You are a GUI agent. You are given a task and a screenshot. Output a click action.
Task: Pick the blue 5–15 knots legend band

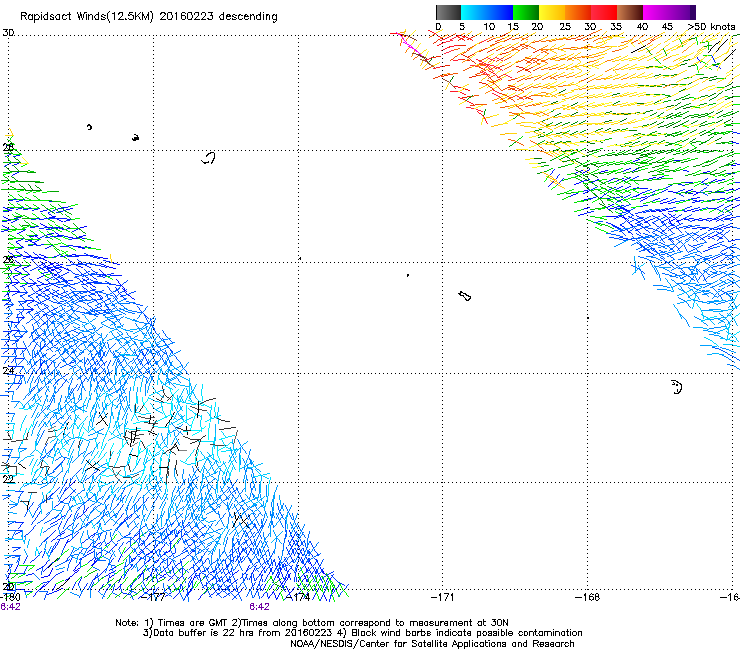coord(487,12)
